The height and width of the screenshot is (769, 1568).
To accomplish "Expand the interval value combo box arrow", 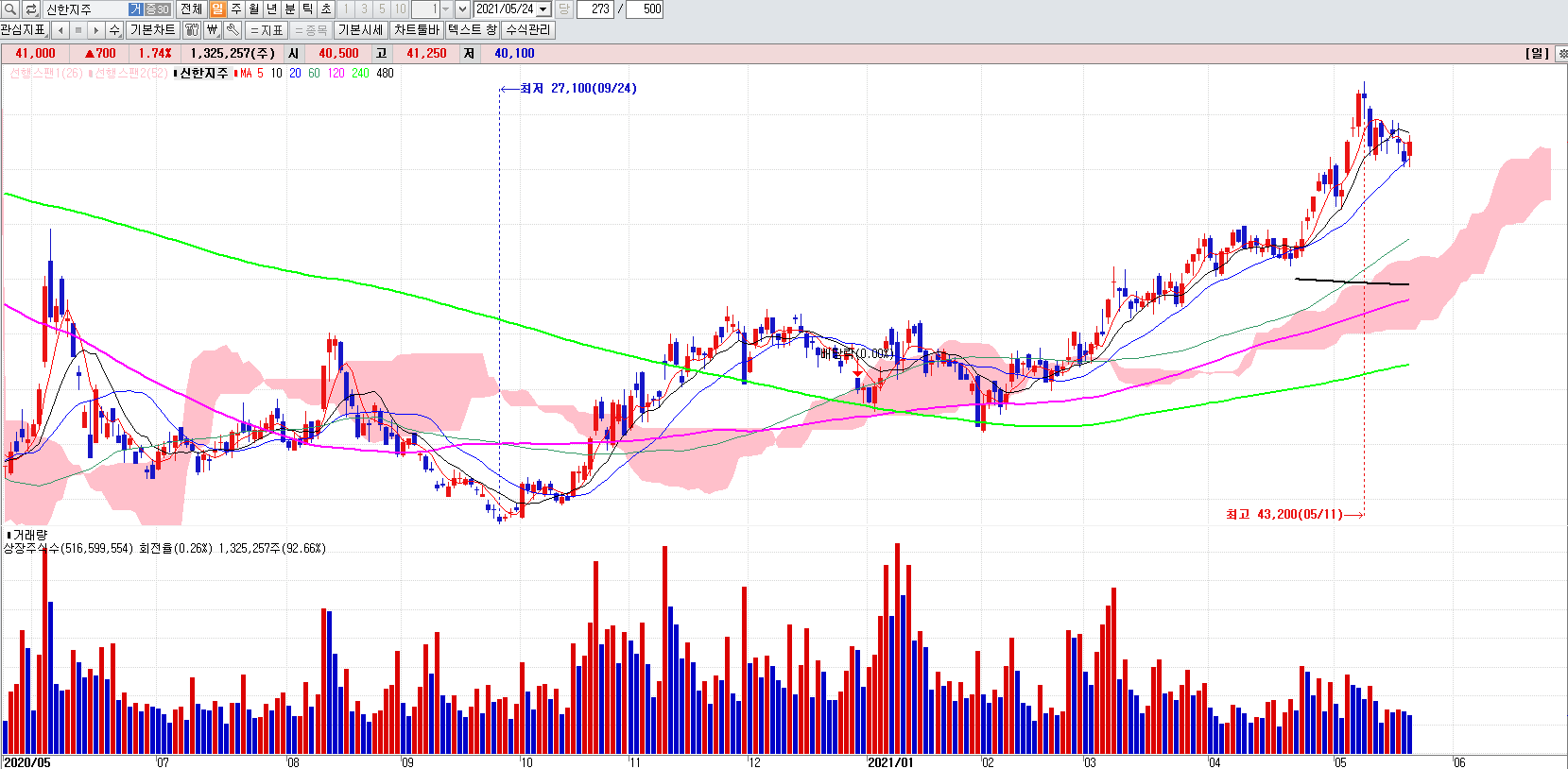I will coord(445,9).
